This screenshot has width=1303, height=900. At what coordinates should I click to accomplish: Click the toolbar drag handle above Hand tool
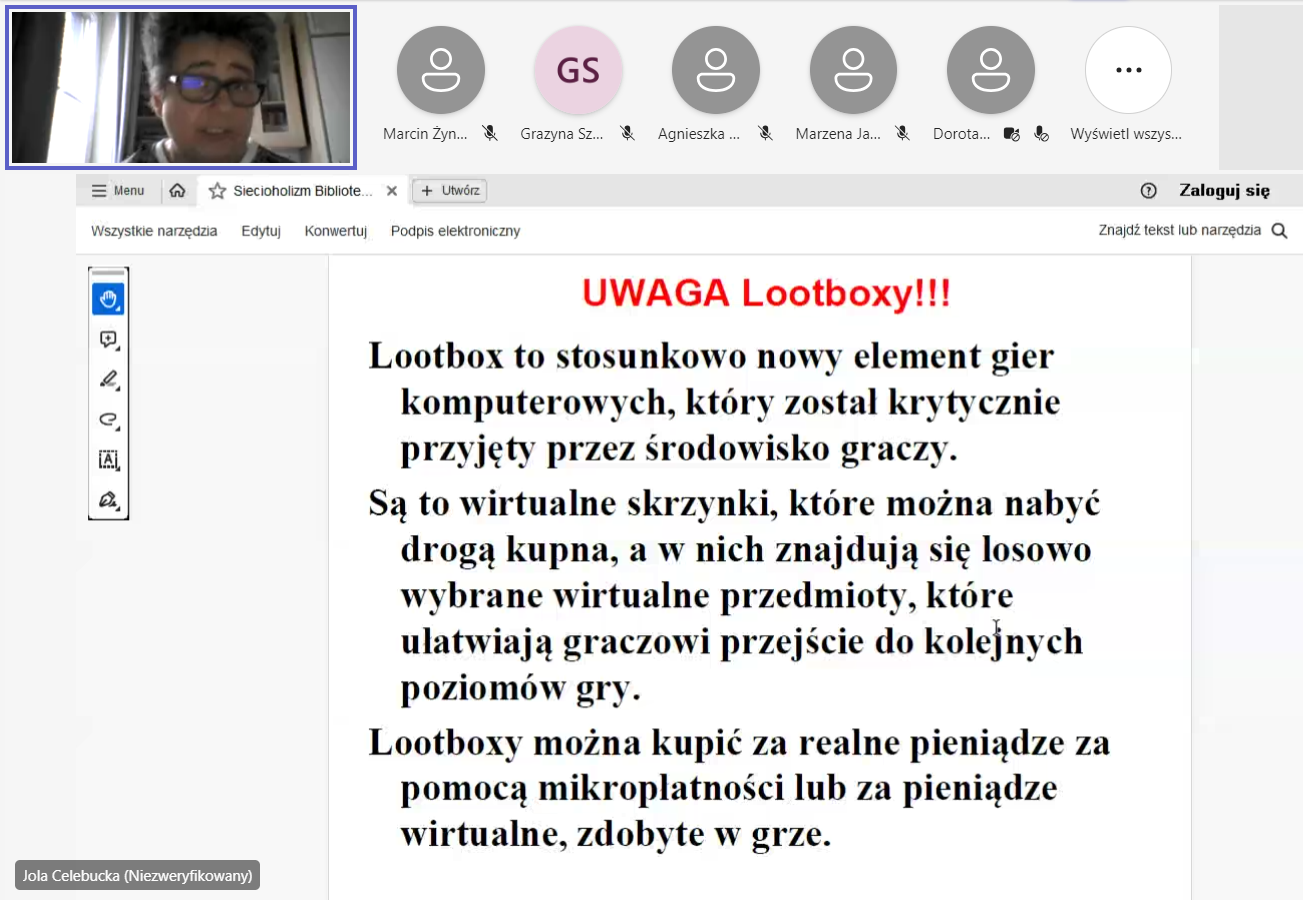click(108, 273)
